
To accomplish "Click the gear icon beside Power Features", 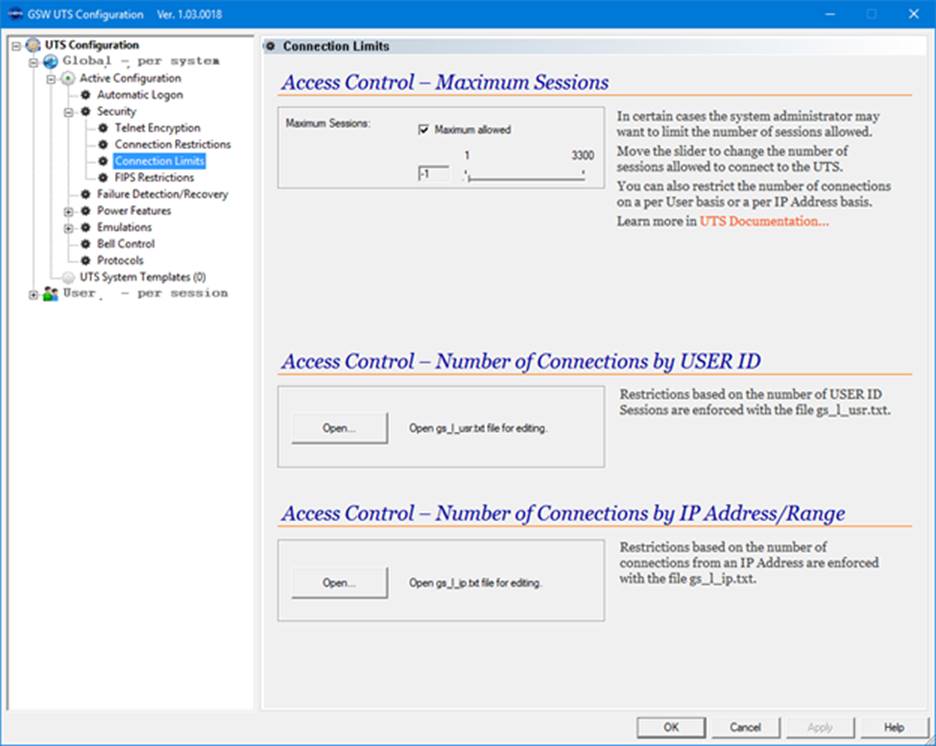I will tap(86, 211).
